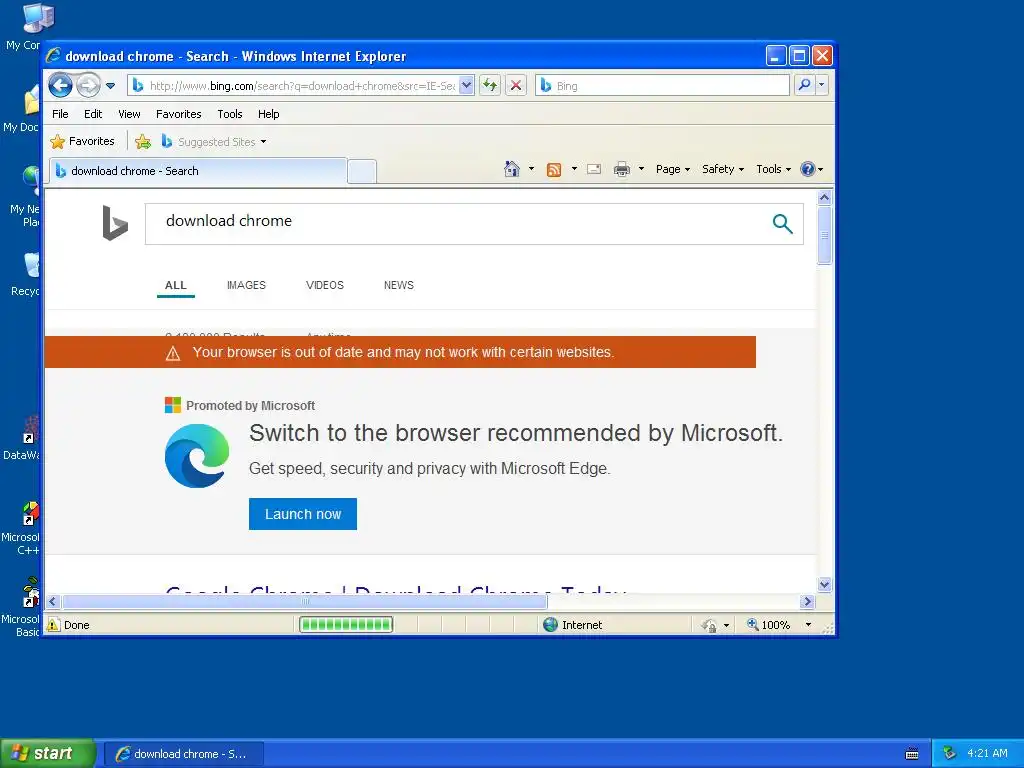1024x768 pixels.
Task: Expand the zoom level dropdown arrow
Action: point(808,625)
